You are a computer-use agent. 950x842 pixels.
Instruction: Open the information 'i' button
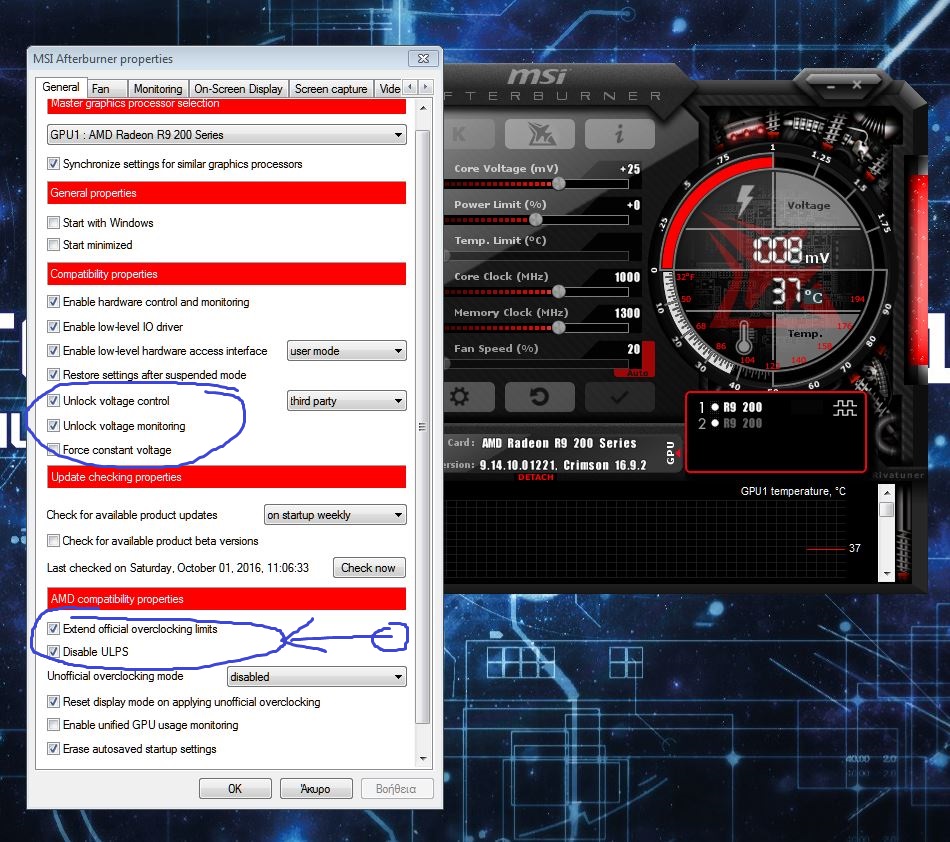tap(619, 133)
